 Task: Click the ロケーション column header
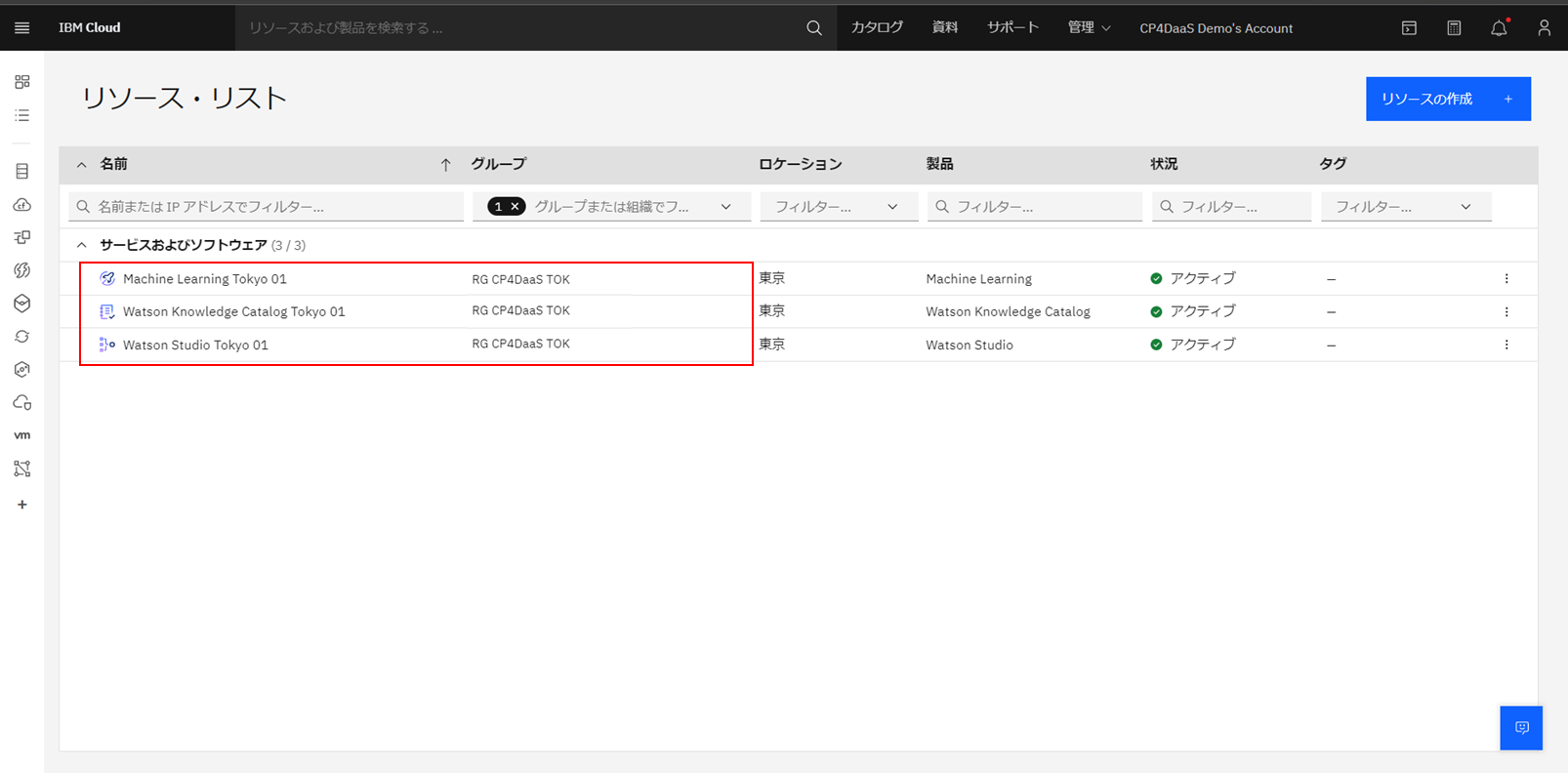pyautogui.click(x=801, y=164)
